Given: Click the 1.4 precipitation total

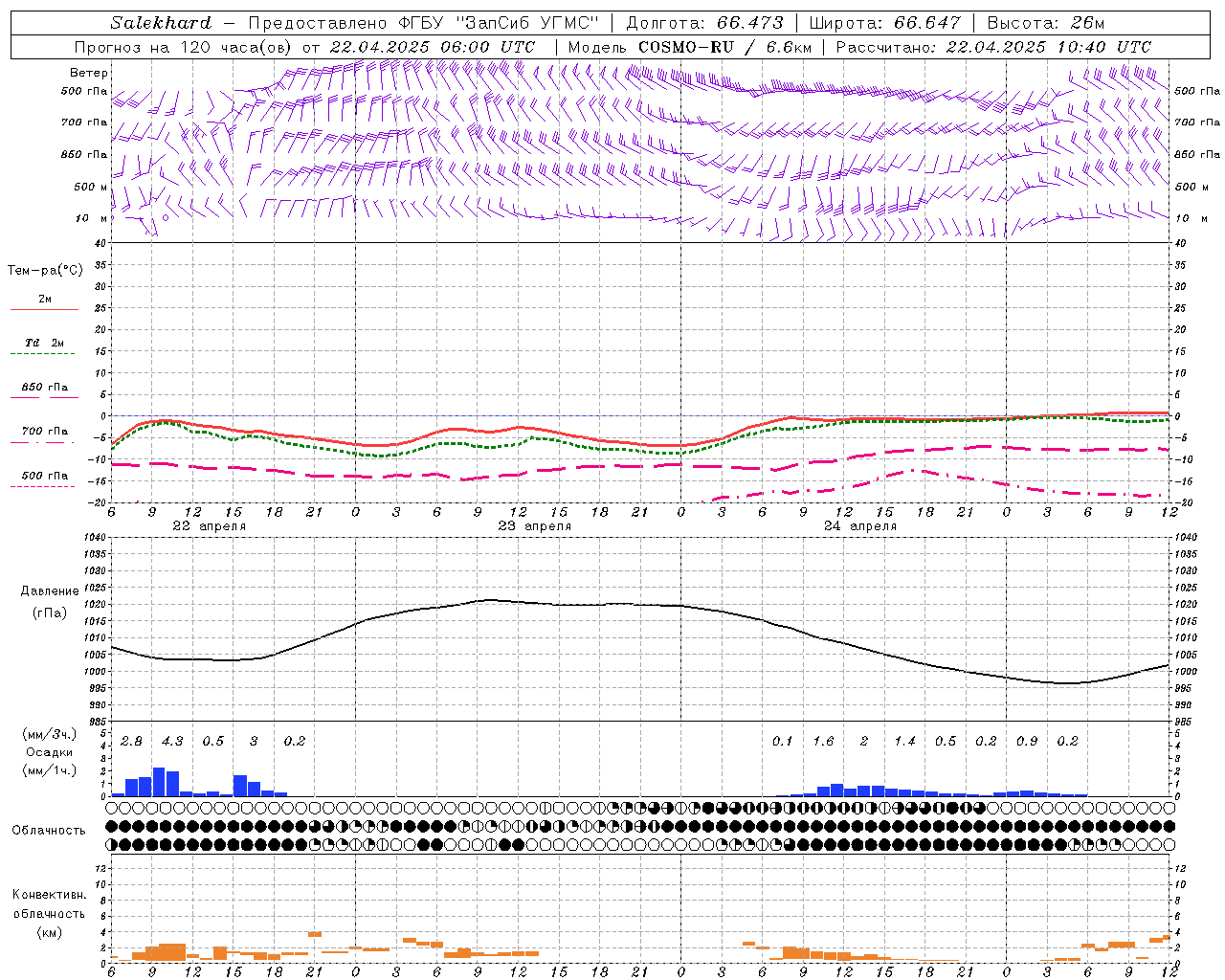Looking at the screenshot, I should point(904,742).
